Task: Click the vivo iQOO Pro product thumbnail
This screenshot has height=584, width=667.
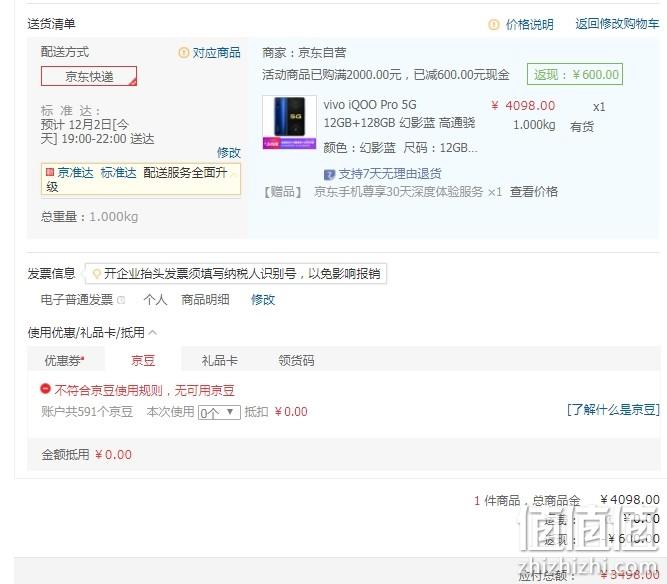Action: pyautogui.click(x=289, y=122)
